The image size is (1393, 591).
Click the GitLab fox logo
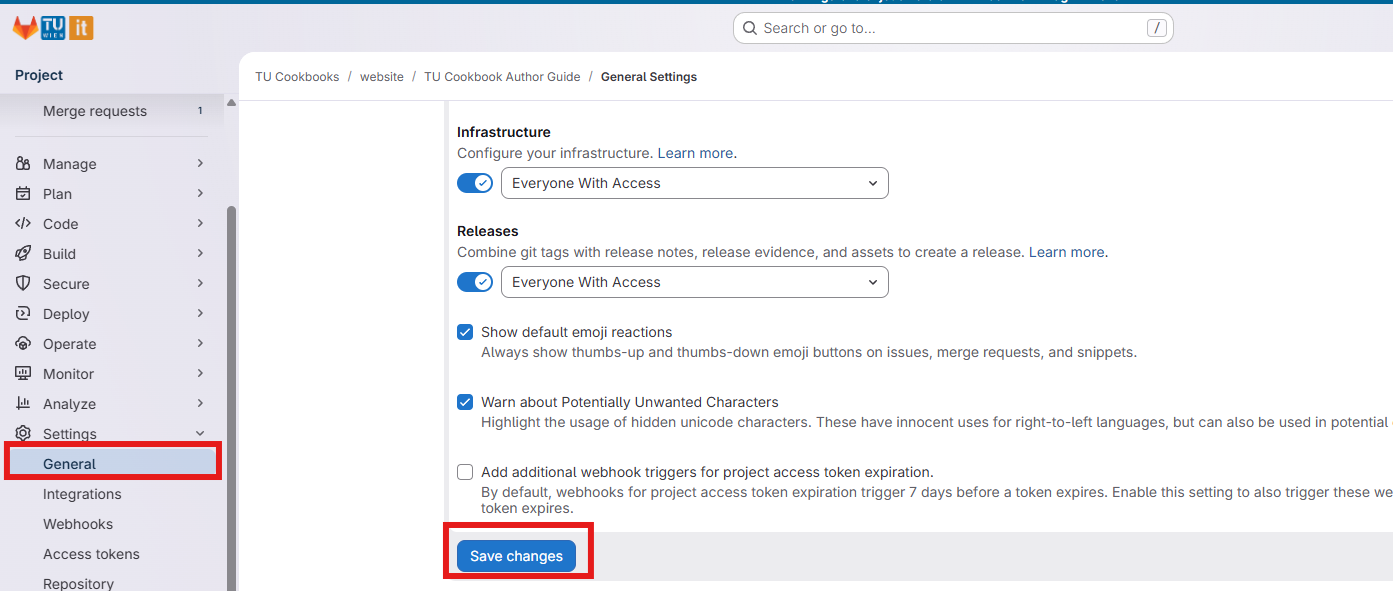click(x=25, y=28)
